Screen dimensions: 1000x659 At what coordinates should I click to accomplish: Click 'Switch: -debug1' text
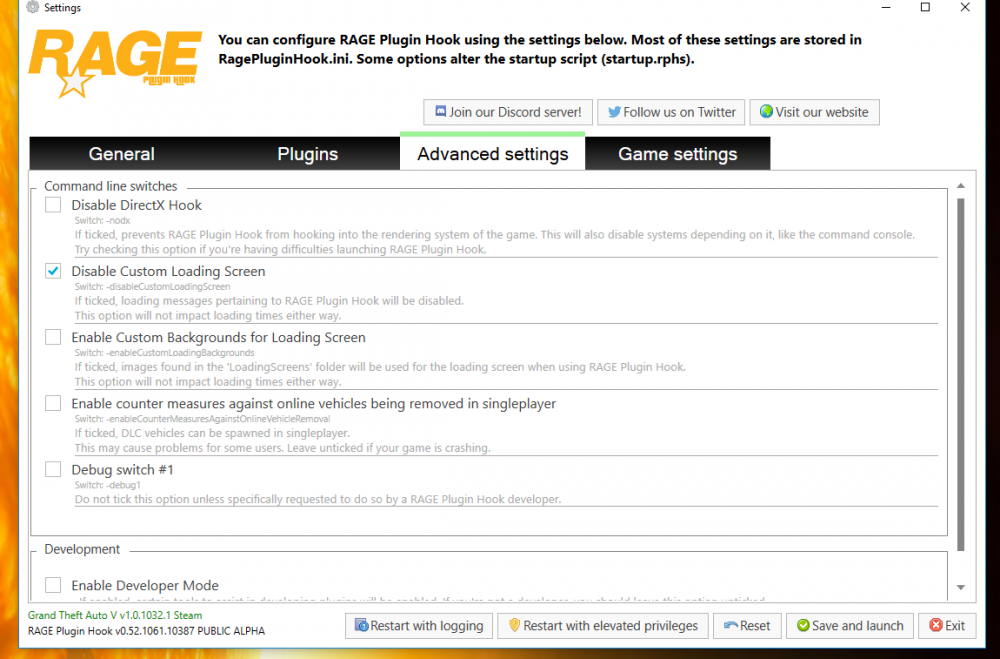click(x=107, y=485)
